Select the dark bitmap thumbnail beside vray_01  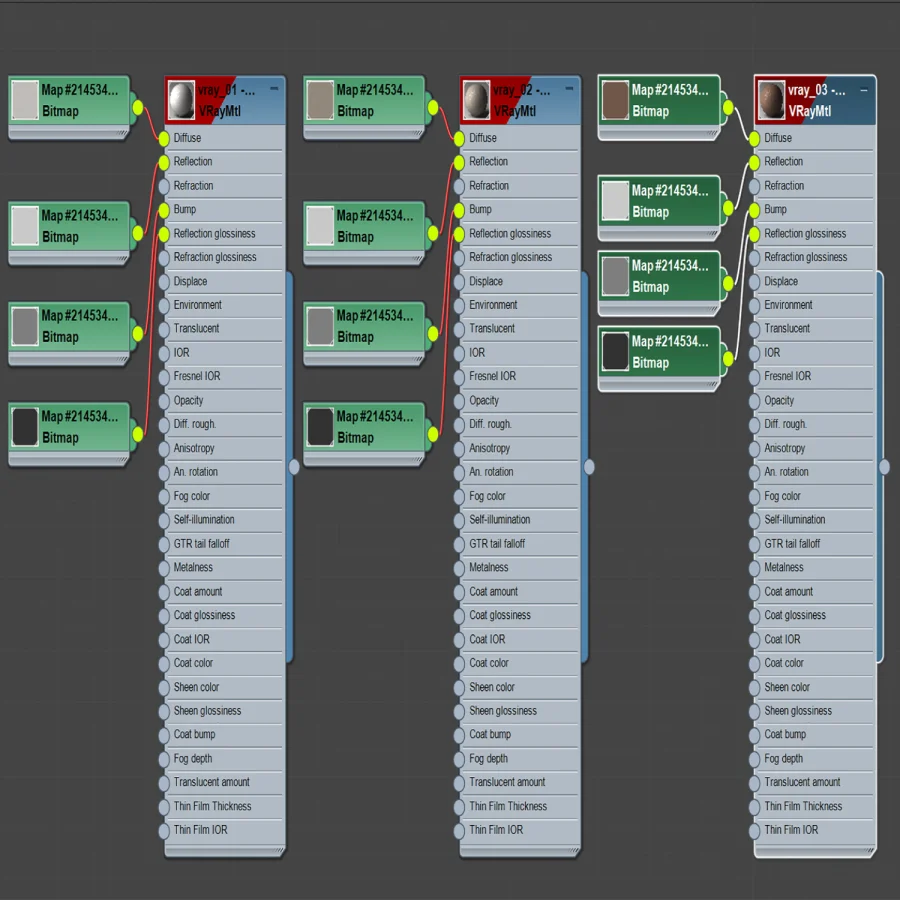tap(25, 427)
